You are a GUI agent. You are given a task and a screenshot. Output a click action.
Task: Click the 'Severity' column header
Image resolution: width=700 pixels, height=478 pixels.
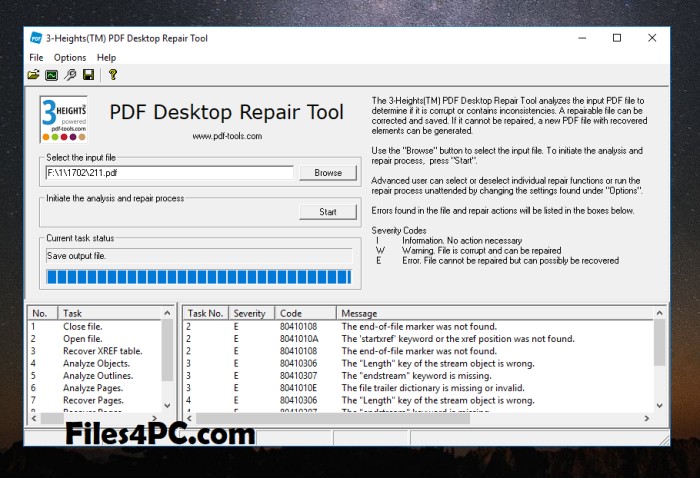[x=251, y=313]
